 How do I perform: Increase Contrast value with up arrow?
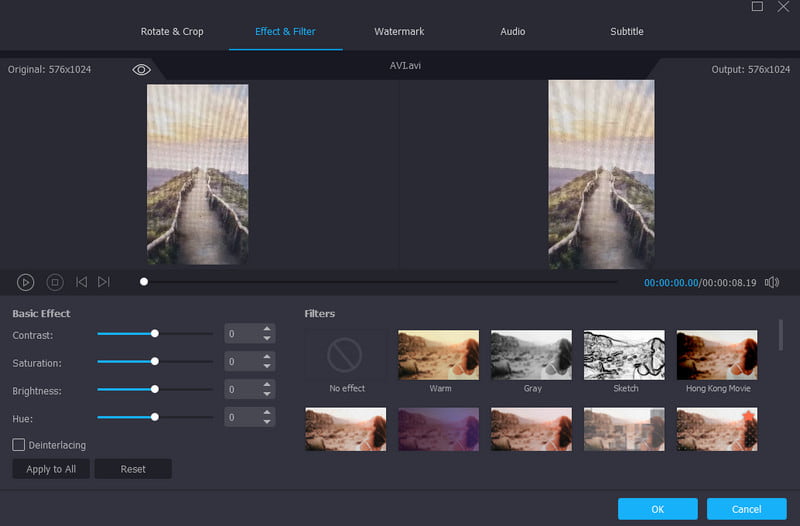click(x=267, y=329)
